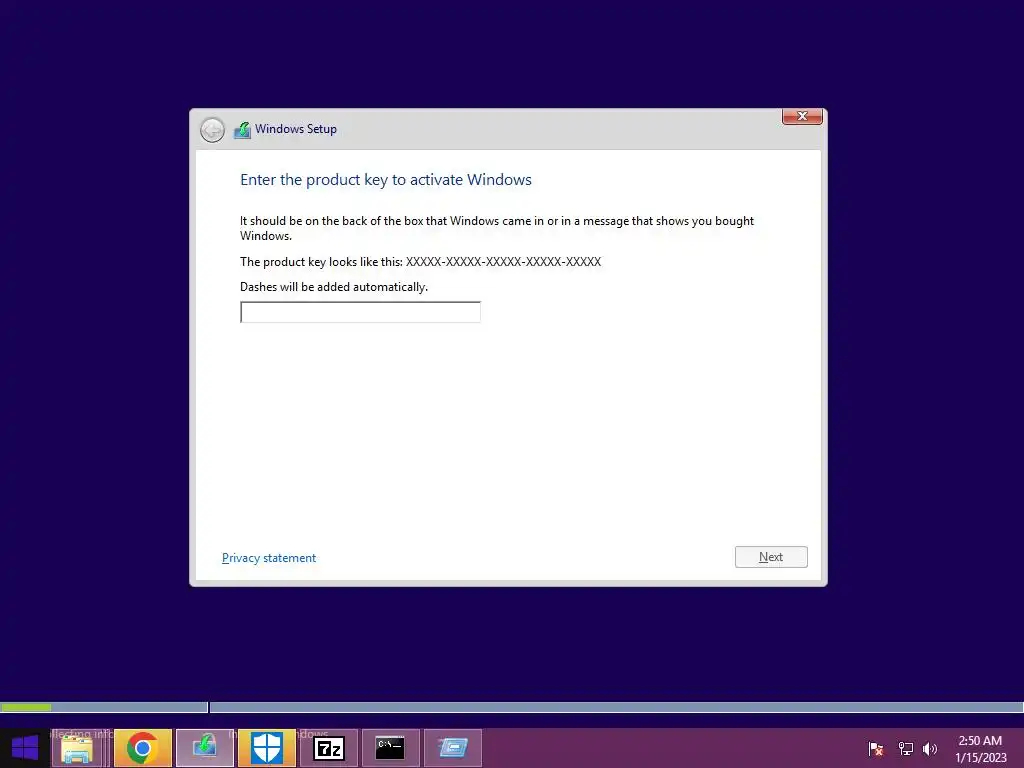The width and height of the screenshot is (1024, 768).
Task: Click the Run dialog taskbar icon
Action: coord(453,748)
